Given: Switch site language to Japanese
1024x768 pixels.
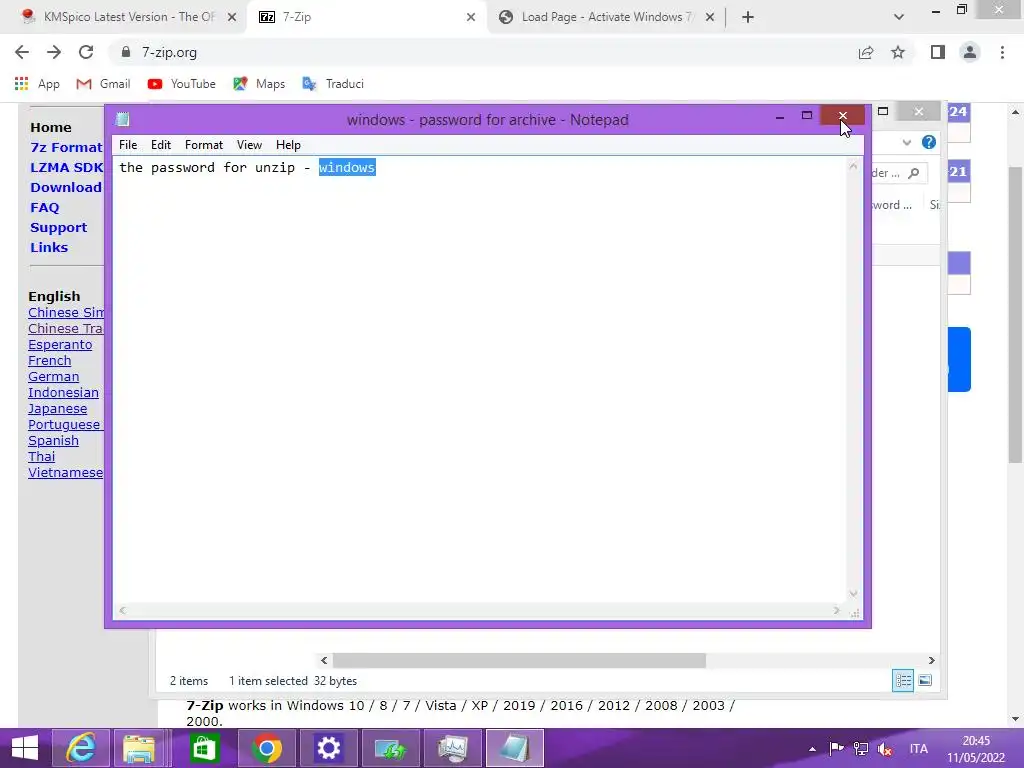Looking at the screenshot, I should point(57,409).
